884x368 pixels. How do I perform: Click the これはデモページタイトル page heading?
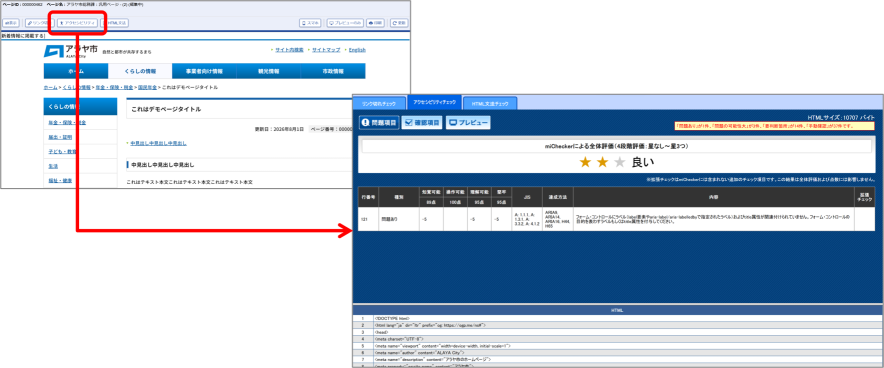[x=166, y=109]
